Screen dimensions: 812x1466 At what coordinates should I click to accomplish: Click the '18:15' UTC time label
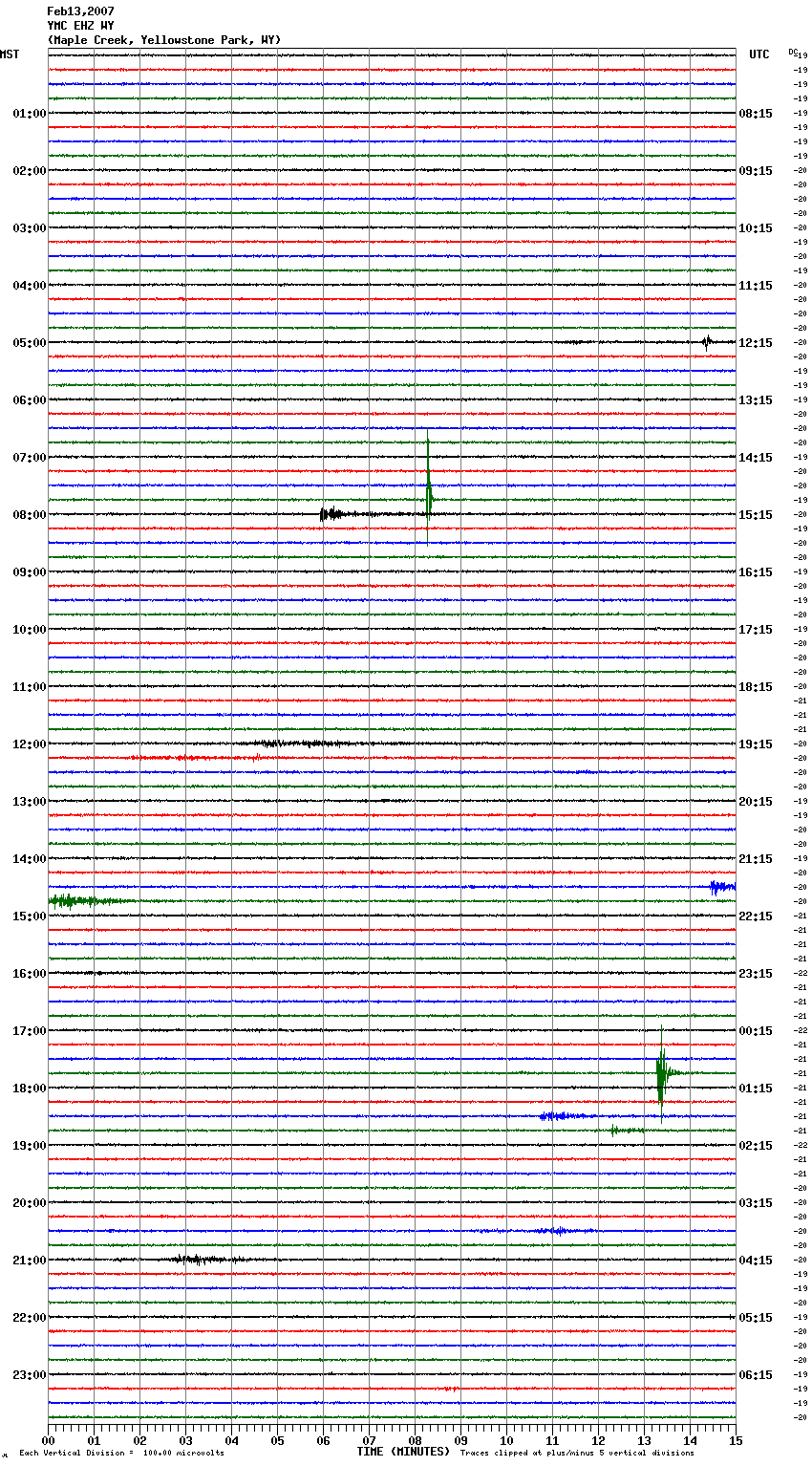pos(756,687)
